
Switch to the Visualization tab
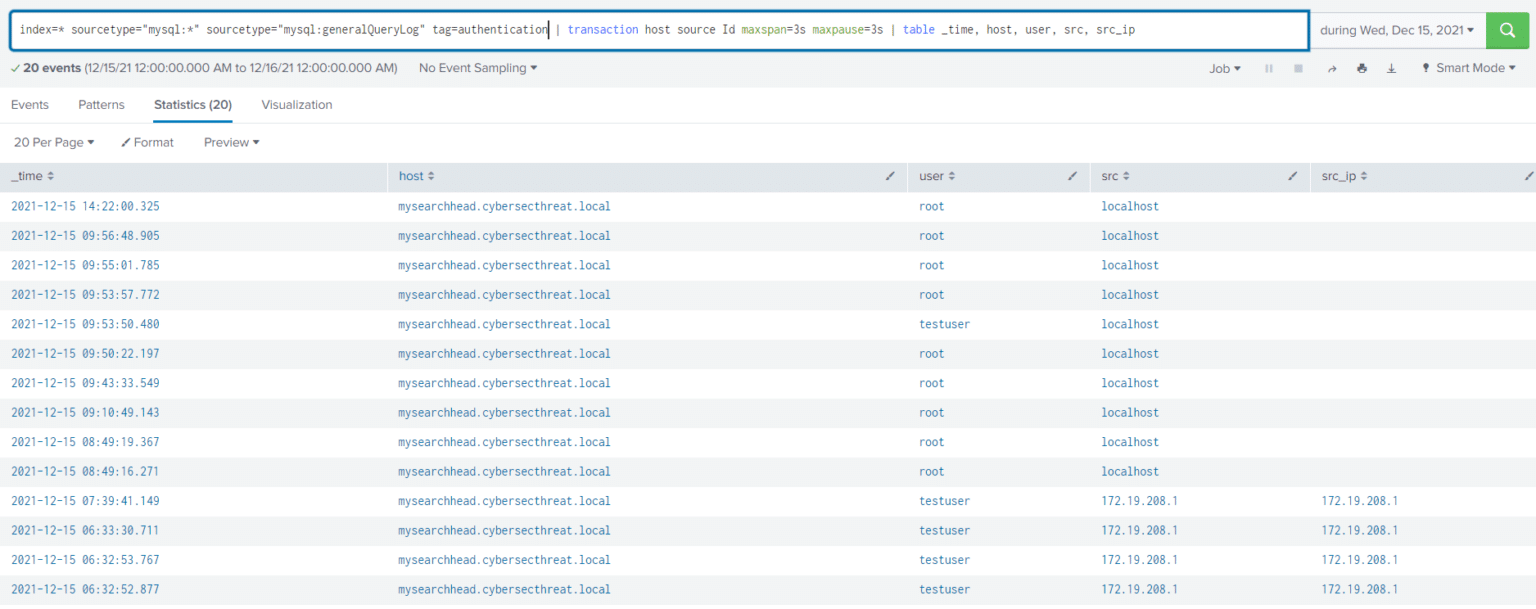297,105
